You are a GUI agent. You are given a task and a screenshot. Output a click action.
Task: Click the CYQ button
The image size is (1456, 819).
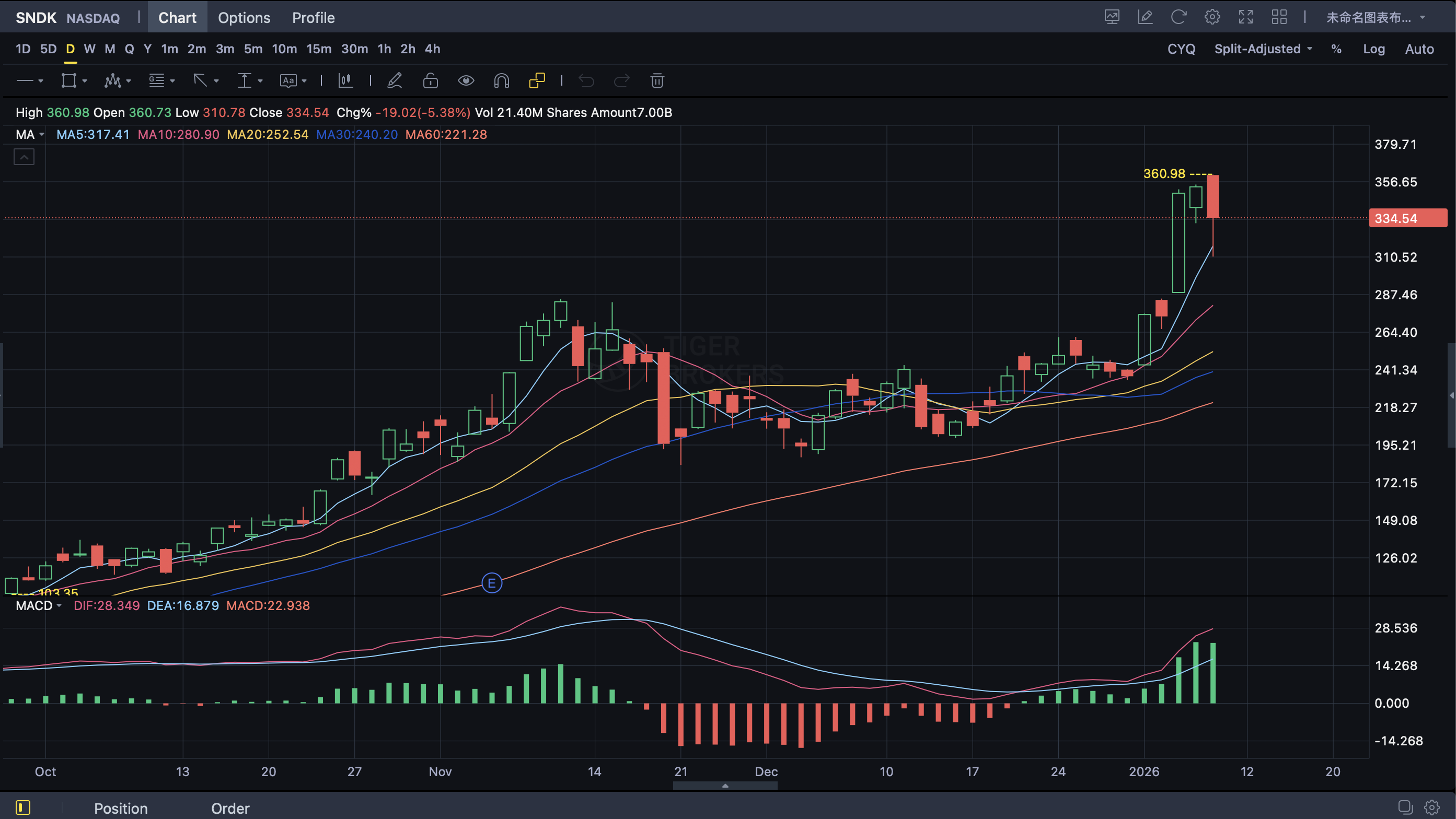coord(1181,49)
